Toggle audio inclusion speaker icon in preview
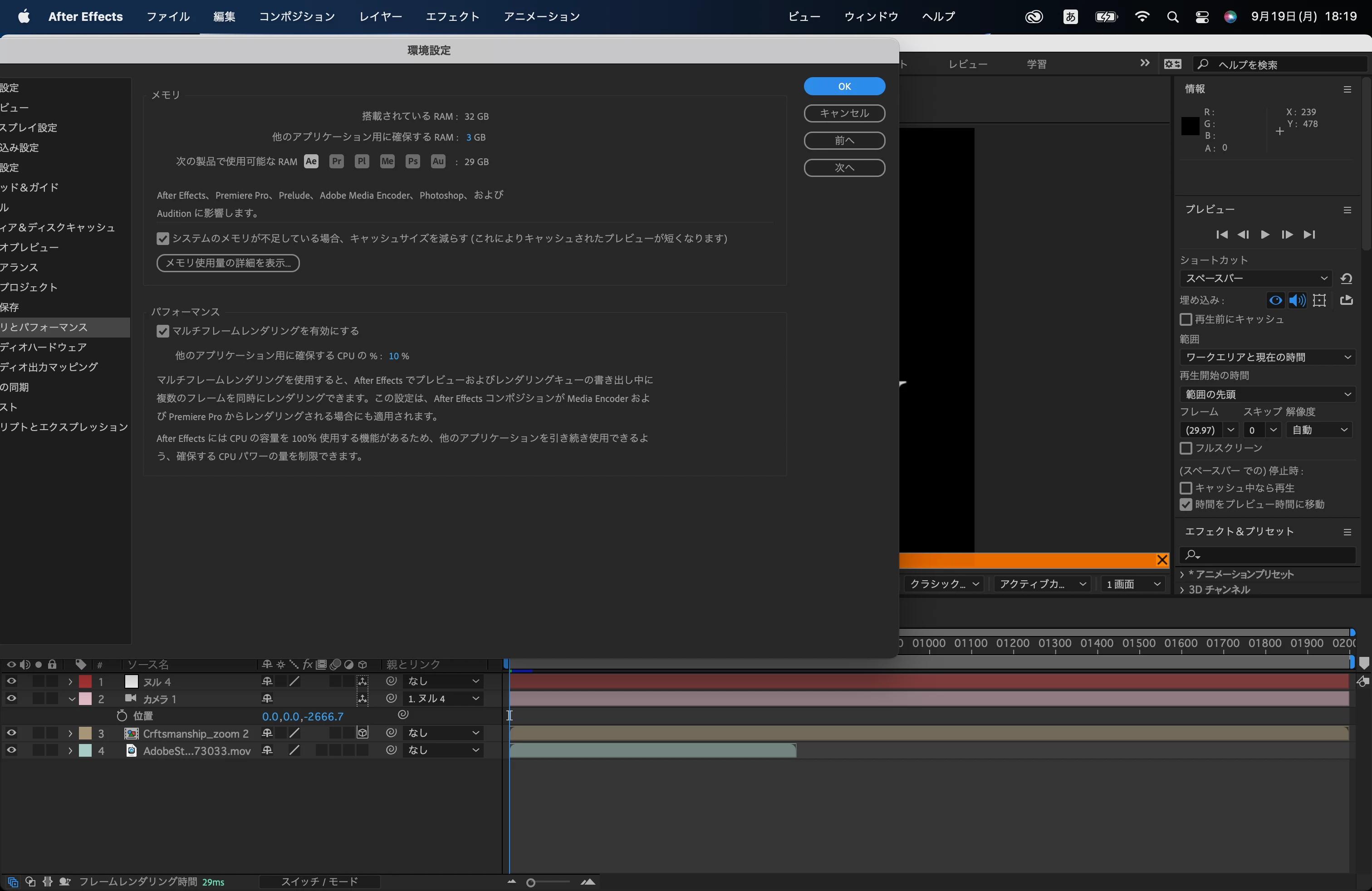This screenshot has height=891, width=1372. (x=1297, y=300)
